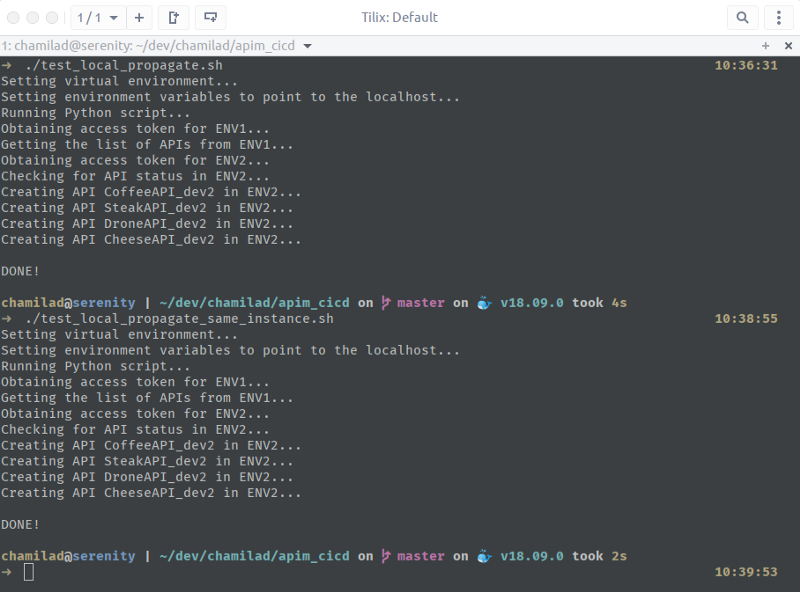Click first Creating API CheeseAPI_dev2 line

pyautogui.click(x=151, y=239)
